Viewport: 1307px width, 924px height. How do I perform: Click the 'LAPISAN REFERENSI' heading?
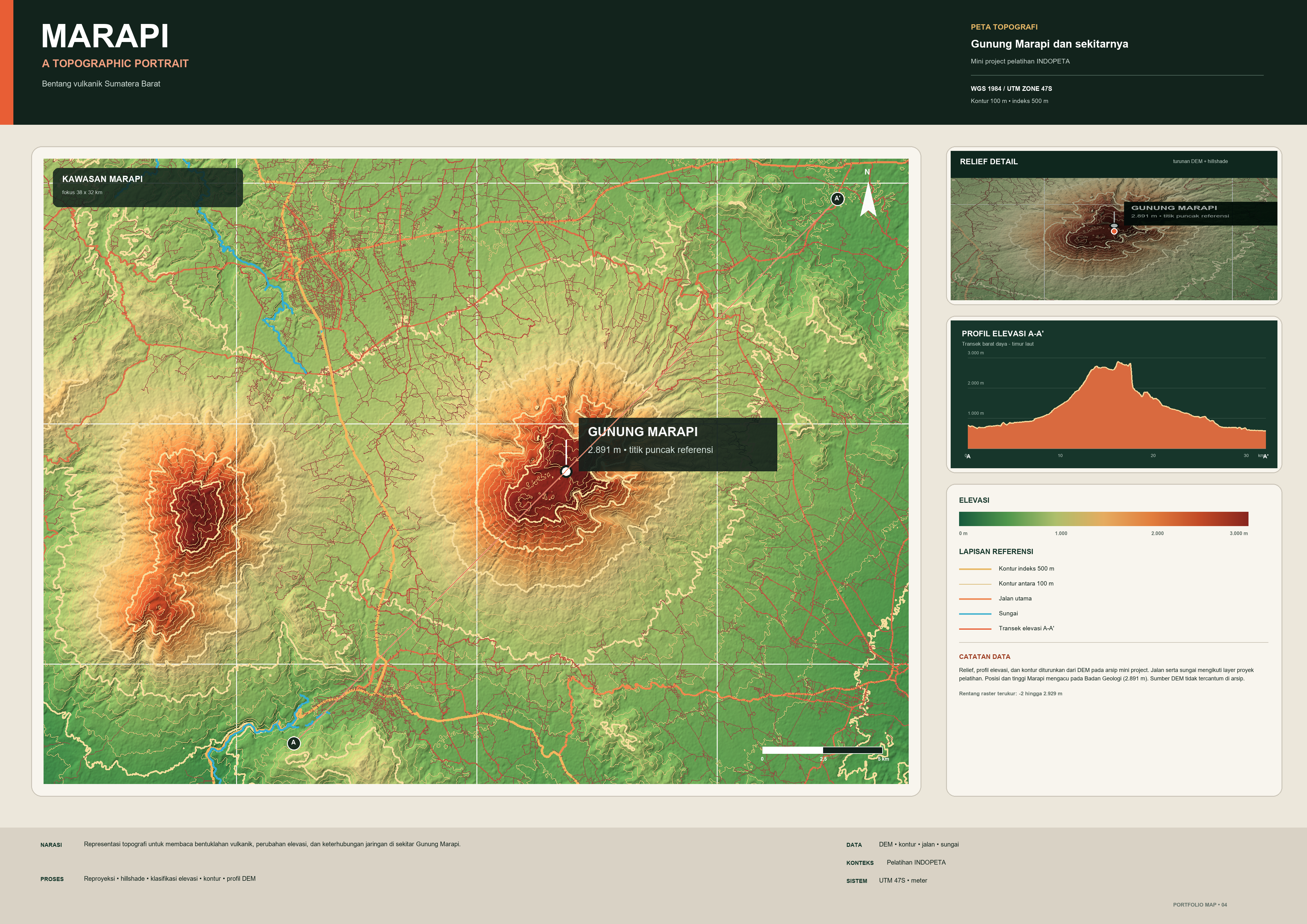995,552
